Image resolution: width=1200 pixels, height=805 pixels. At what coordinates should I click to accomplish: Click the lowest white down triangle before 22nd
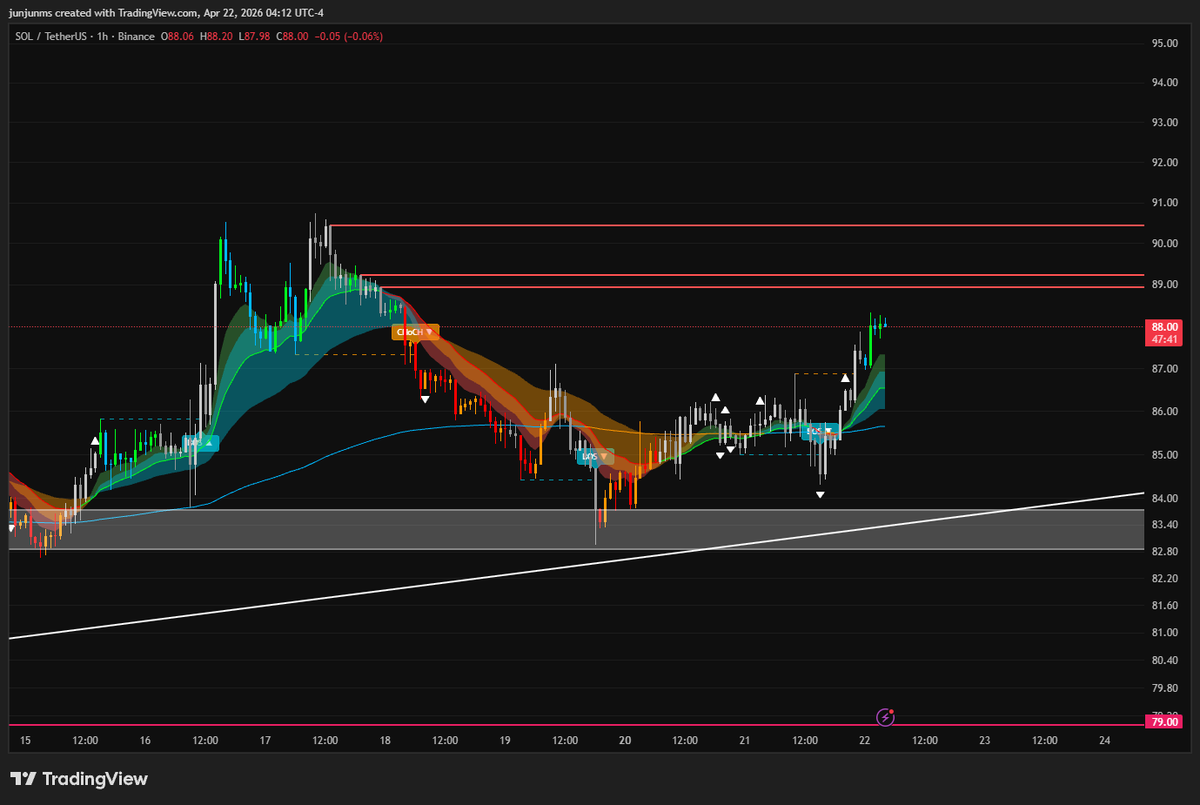[820, 494]
